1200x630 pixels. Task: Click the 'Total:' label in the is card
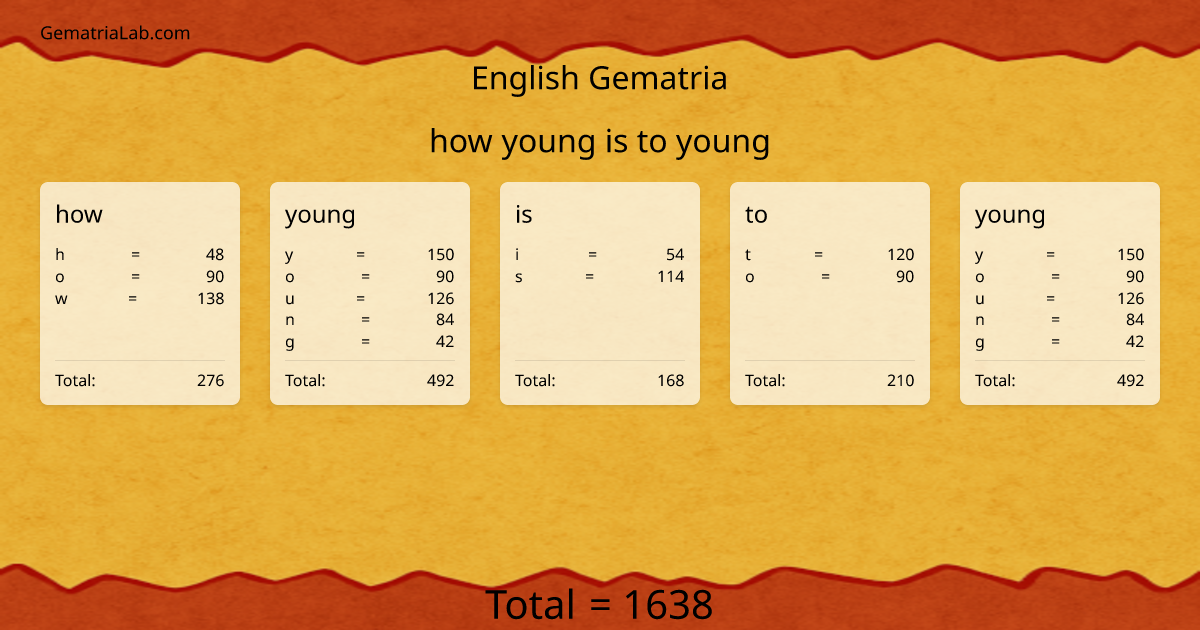pos(535,380)
